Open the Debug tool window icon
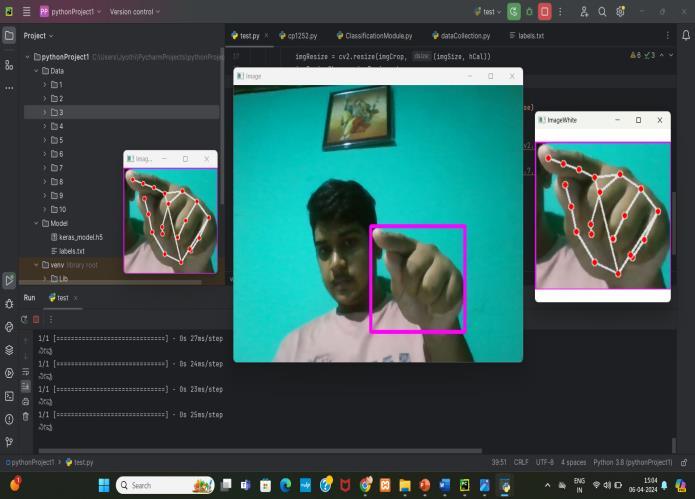Viewport: 695px width, 499px height. click(x=9, y=304)
